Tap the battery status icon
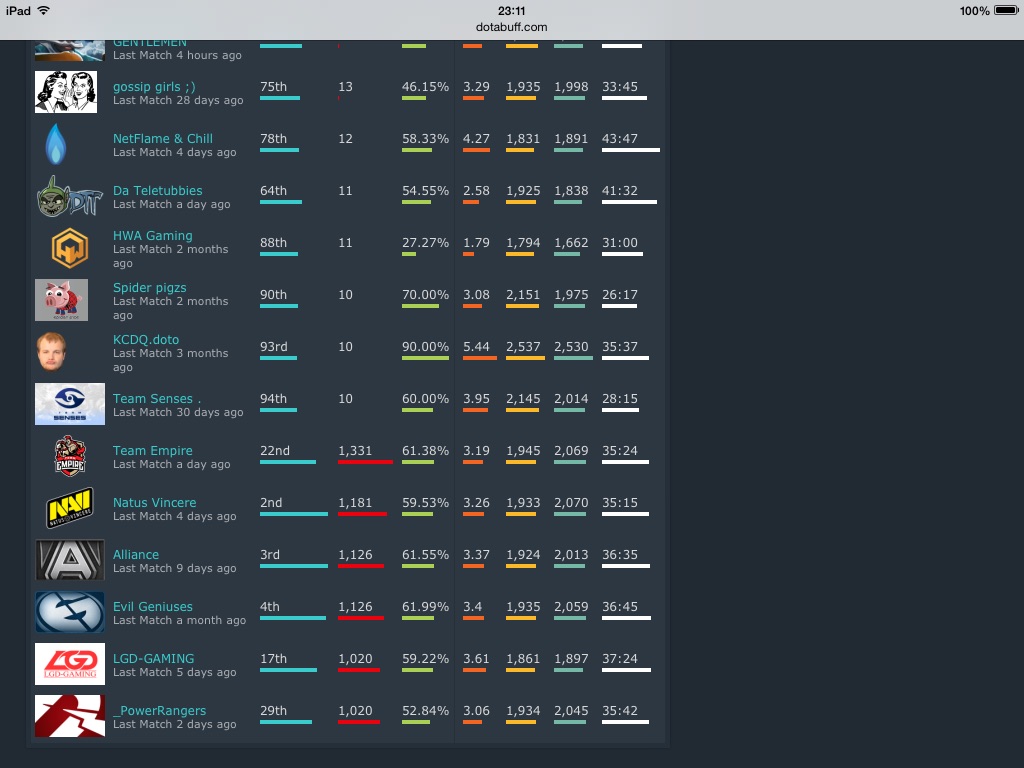1024x768 pixels. pyautogui.click(x=1006, y=10)
